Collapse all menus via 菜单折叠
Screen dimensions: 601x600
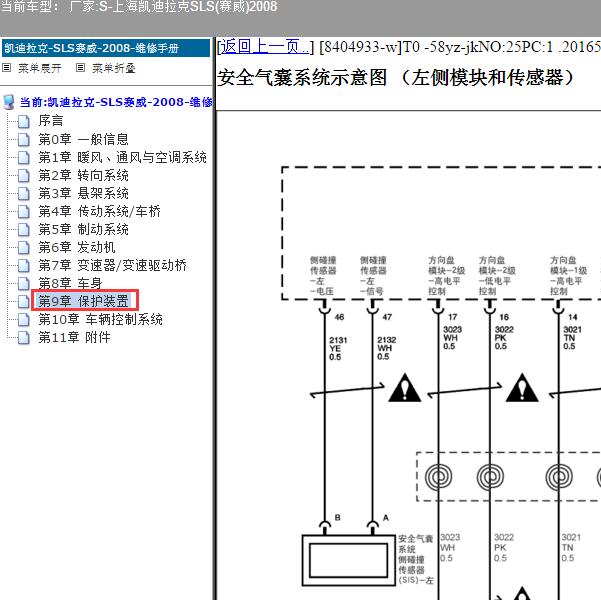(114, 68)
